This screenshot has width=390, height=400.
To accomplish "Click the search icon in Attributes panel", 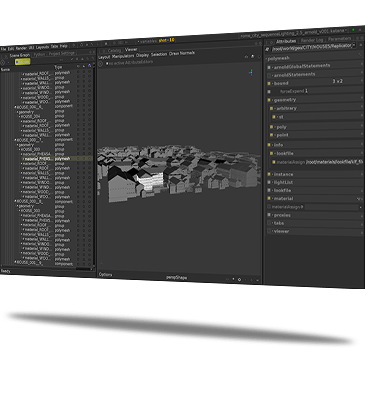I will (x=360, y=54).
